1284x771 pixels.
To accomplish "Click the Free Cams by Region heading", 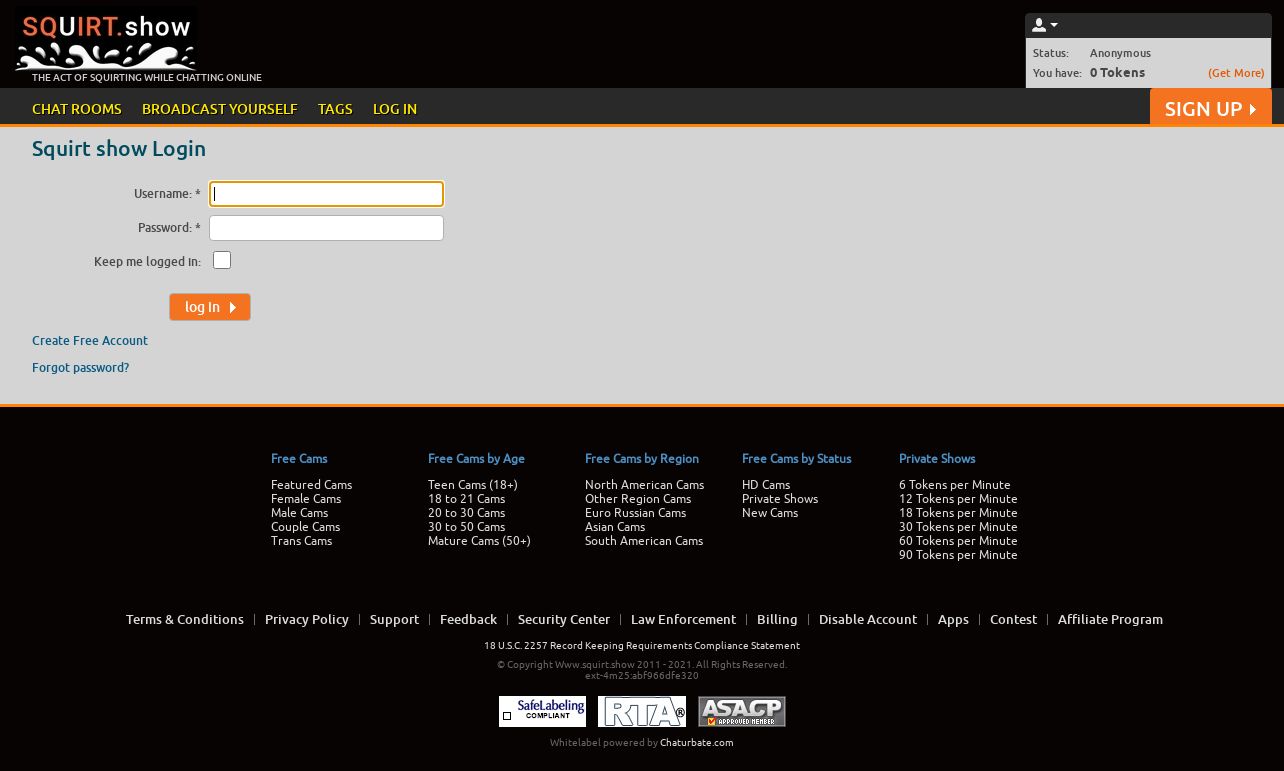I will click(x=642, y=458).
